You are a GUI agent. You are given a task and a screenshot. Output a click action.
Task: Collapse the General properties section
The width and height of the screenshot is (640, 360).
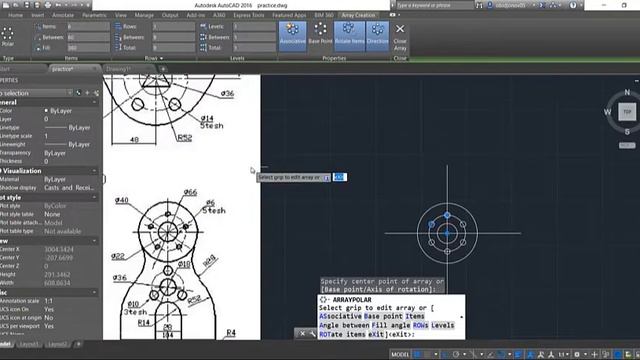(94, 102)
